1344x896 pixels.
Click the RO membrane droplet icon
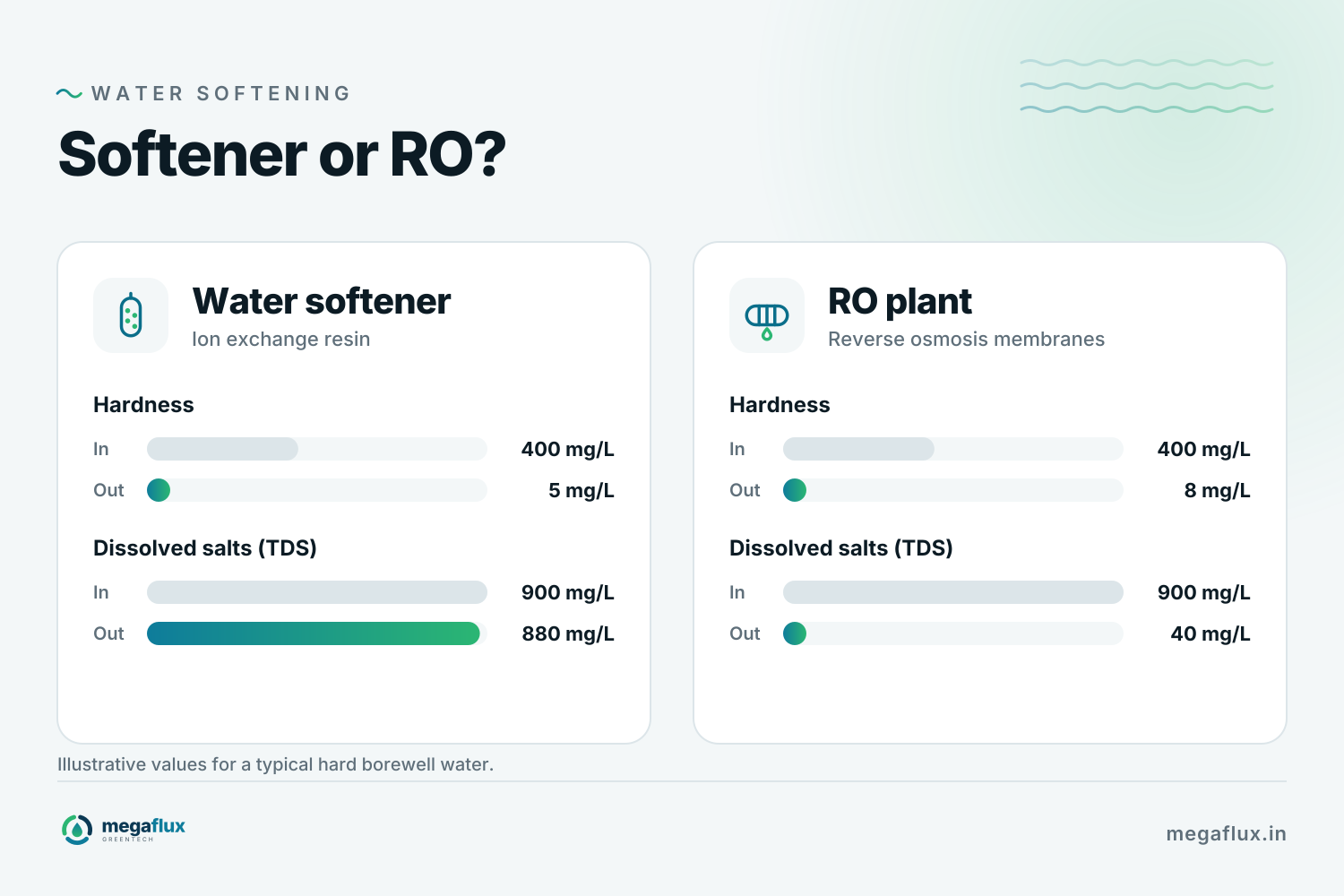click(x=767, y=315)
